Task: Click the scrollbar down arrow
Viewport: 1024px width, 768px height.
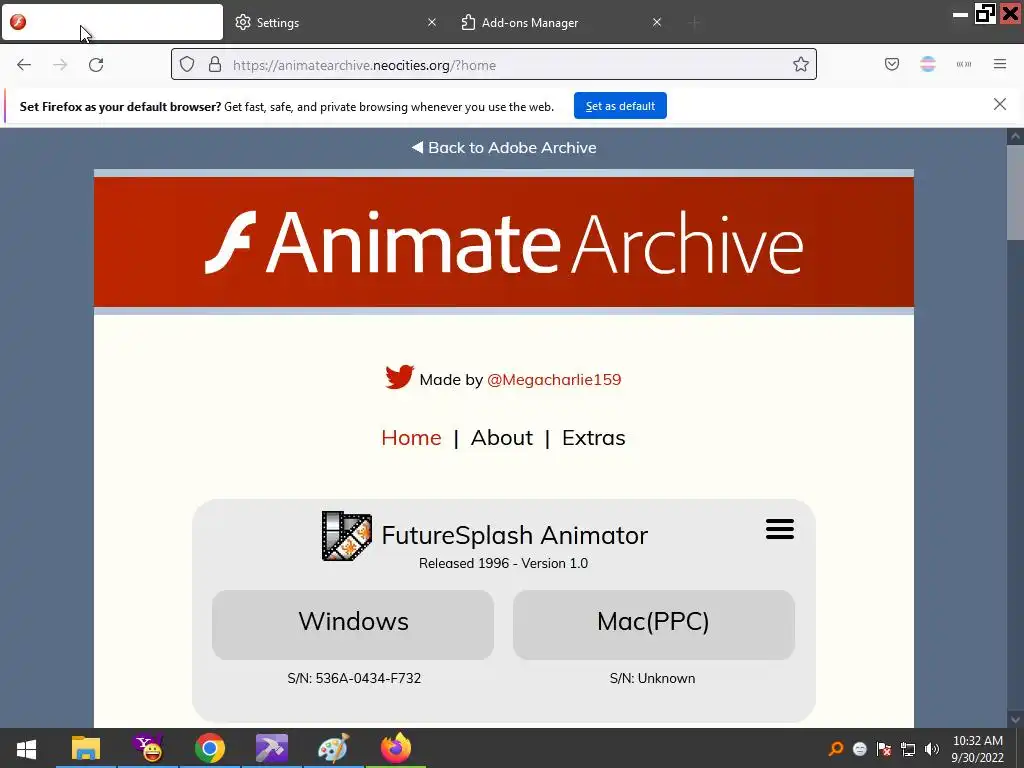Action: tap(1015, 720)
